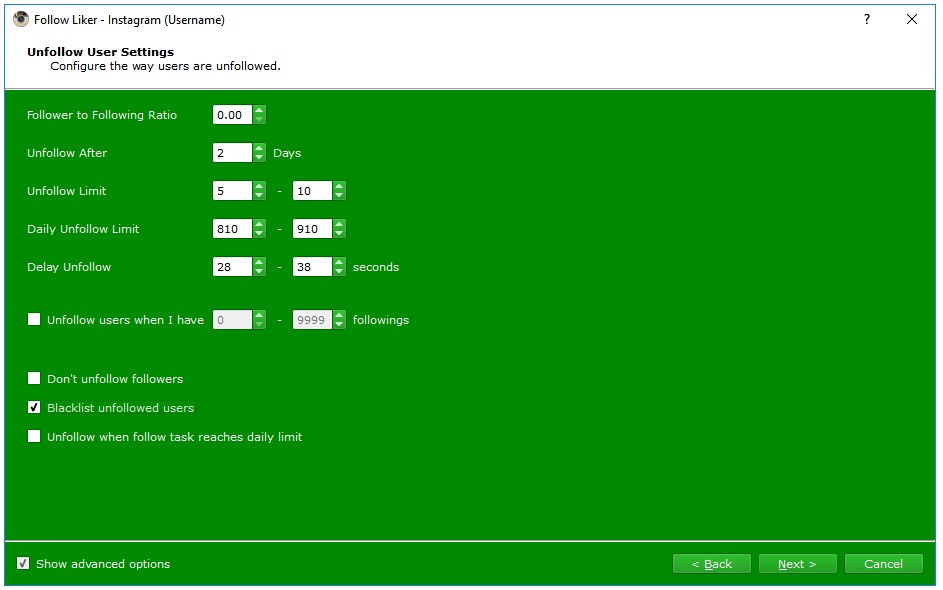The image size is (943, 590).
Task: Toggle Show advanced options checkbox
Action: [x=23, y=564]
